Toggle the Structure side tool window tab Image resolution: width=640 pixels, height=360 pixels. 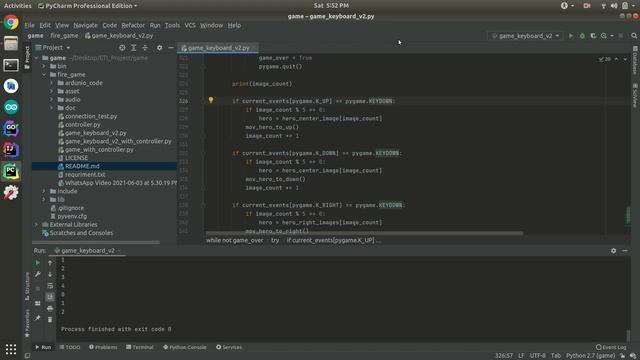pos(27,286)
